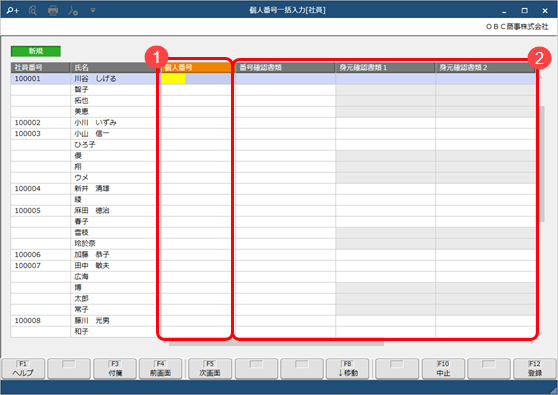Select employee number 100004 cell

point(40,189)
